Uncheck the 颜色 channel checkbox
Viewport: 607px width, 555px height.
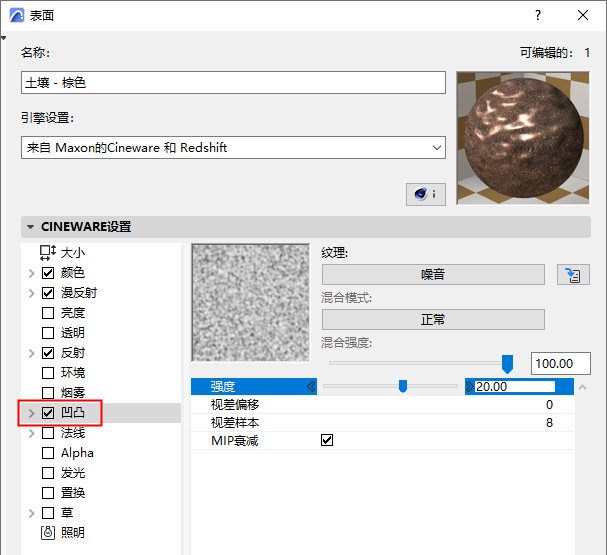[48, 273]
